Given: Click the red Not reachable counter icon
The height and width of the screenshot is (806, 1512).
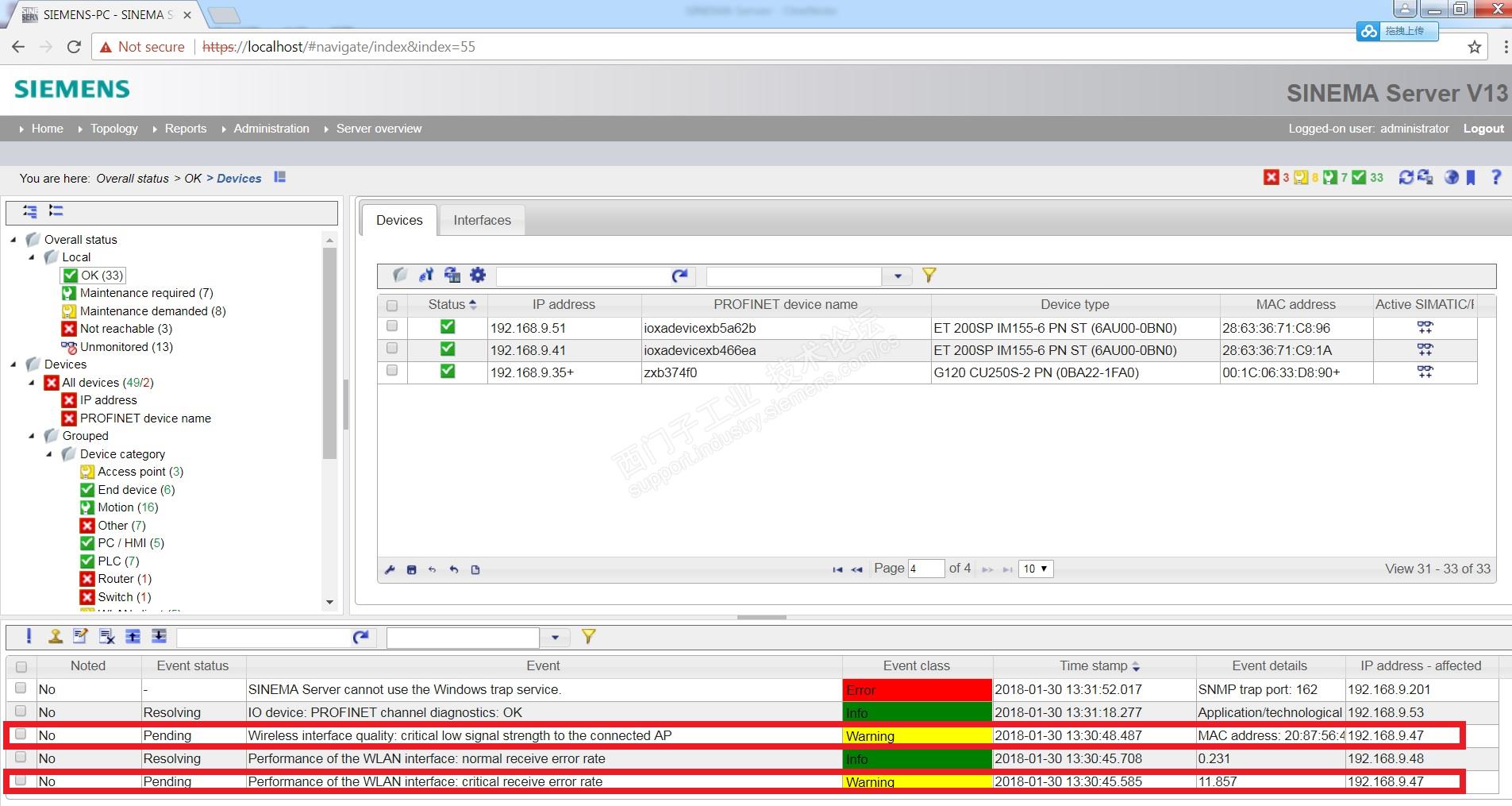Looking at the screenshot, I should [1272, 178].
